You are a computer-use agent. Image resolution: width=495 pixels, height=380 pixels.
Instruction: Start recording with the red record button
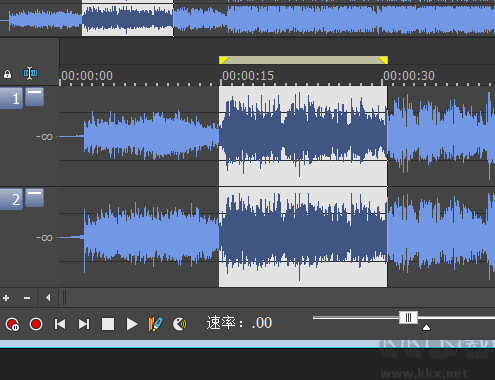(x=36, y=324)
